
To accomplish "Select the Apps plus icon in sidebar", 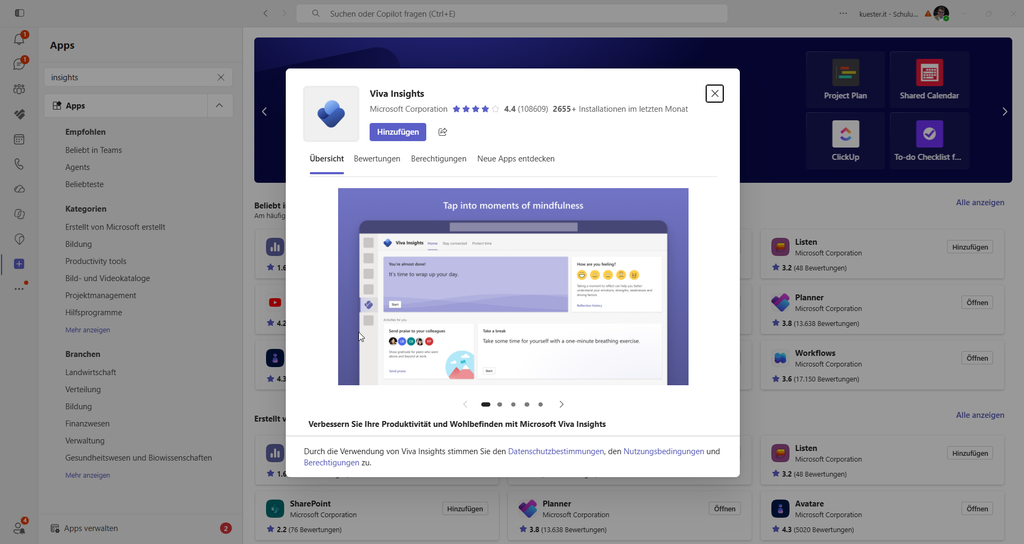I will point(19,264).
